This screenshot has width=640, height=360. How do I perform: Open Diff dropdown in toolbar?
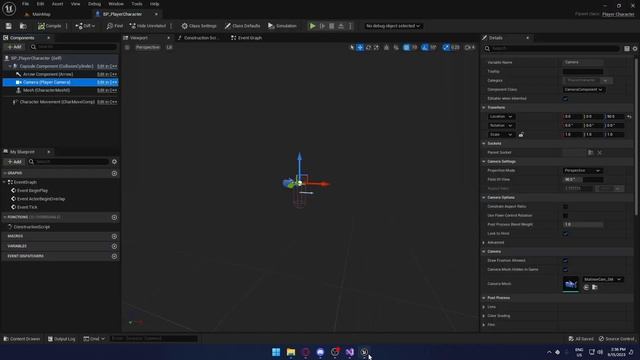[x=85, y=26]
